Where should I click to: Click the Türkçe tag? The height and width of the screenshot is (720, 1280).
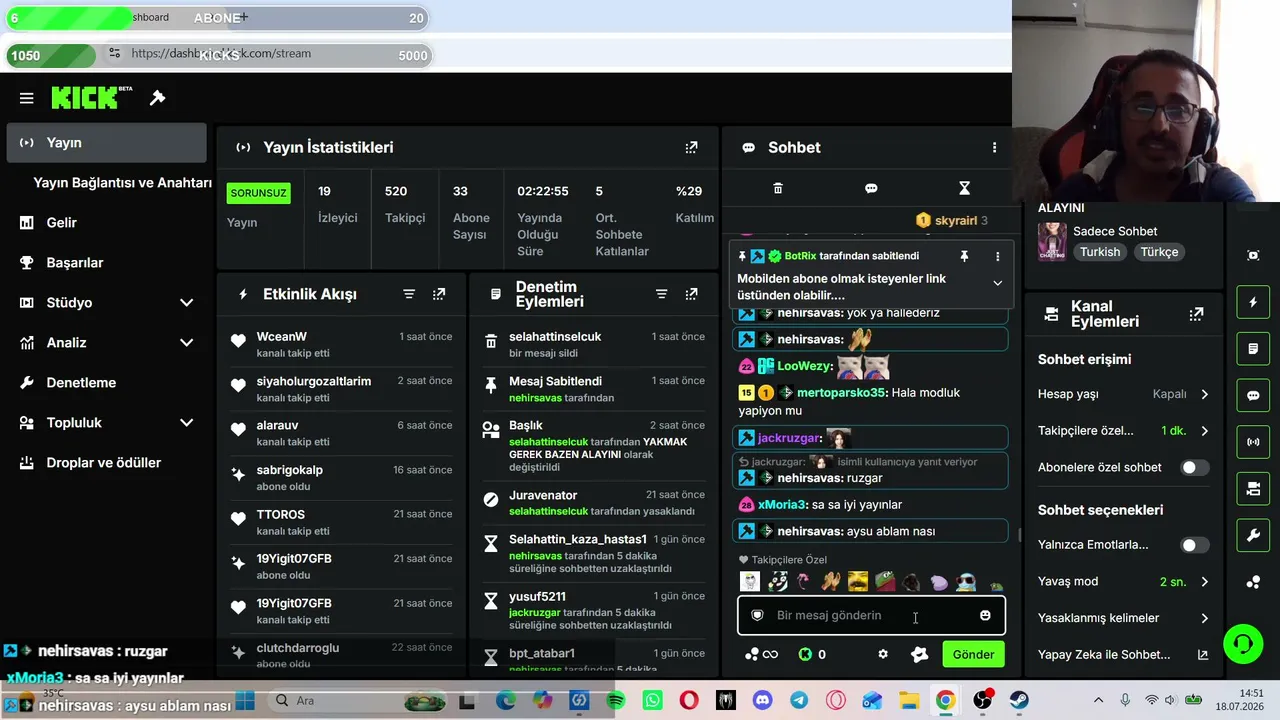coord(1159,252)
